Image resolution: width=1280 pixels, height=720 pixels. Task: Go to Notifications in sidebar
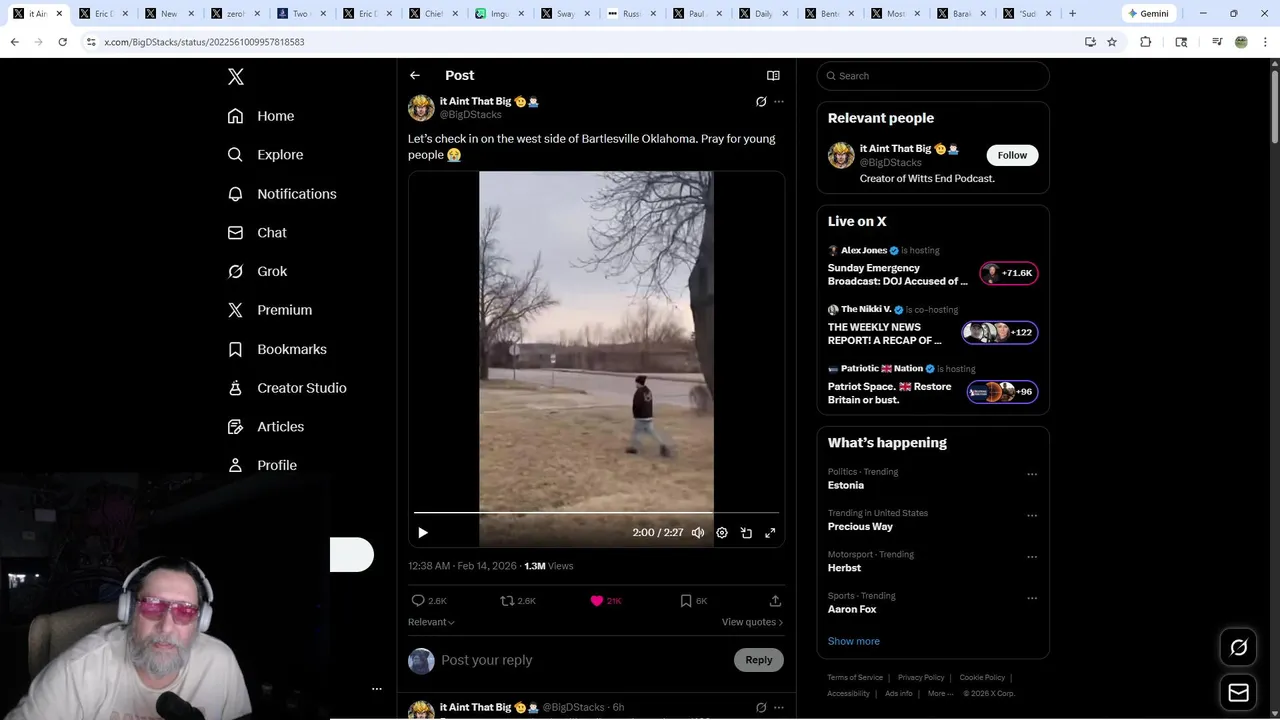click(x=282, y=194)
